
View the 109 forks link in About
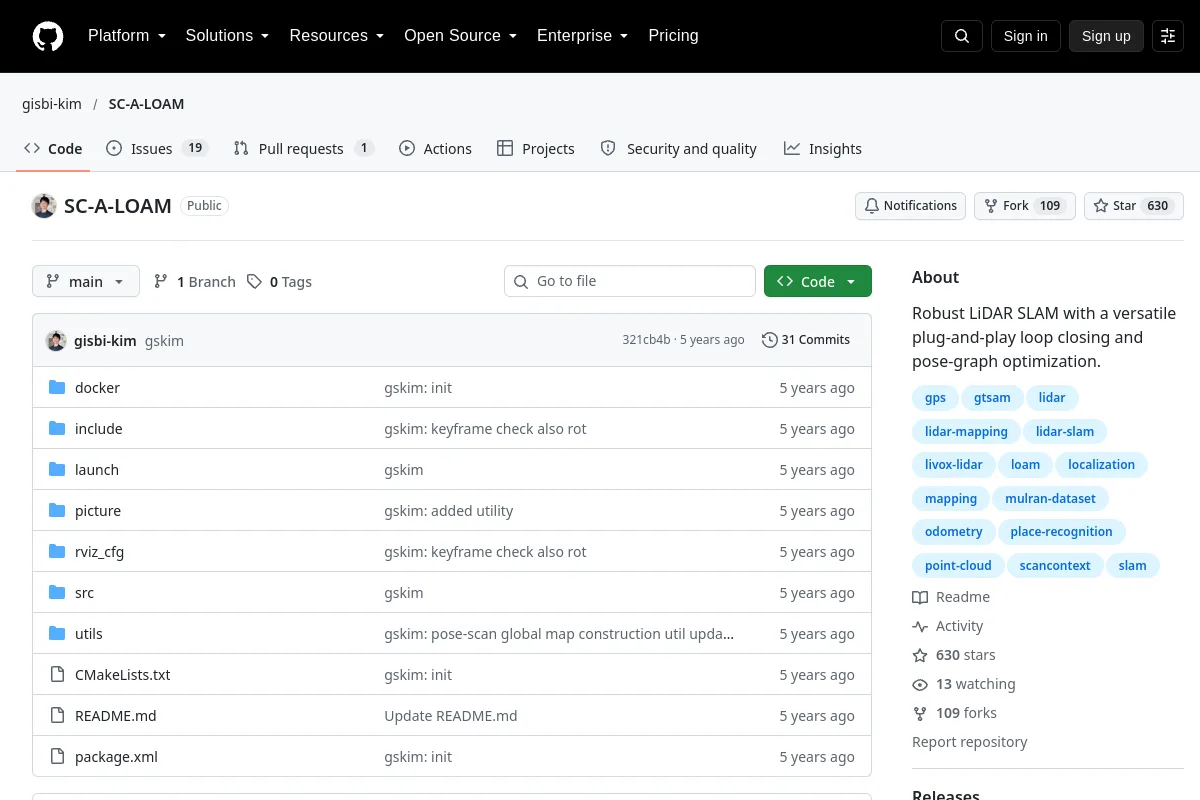point(955,713)
